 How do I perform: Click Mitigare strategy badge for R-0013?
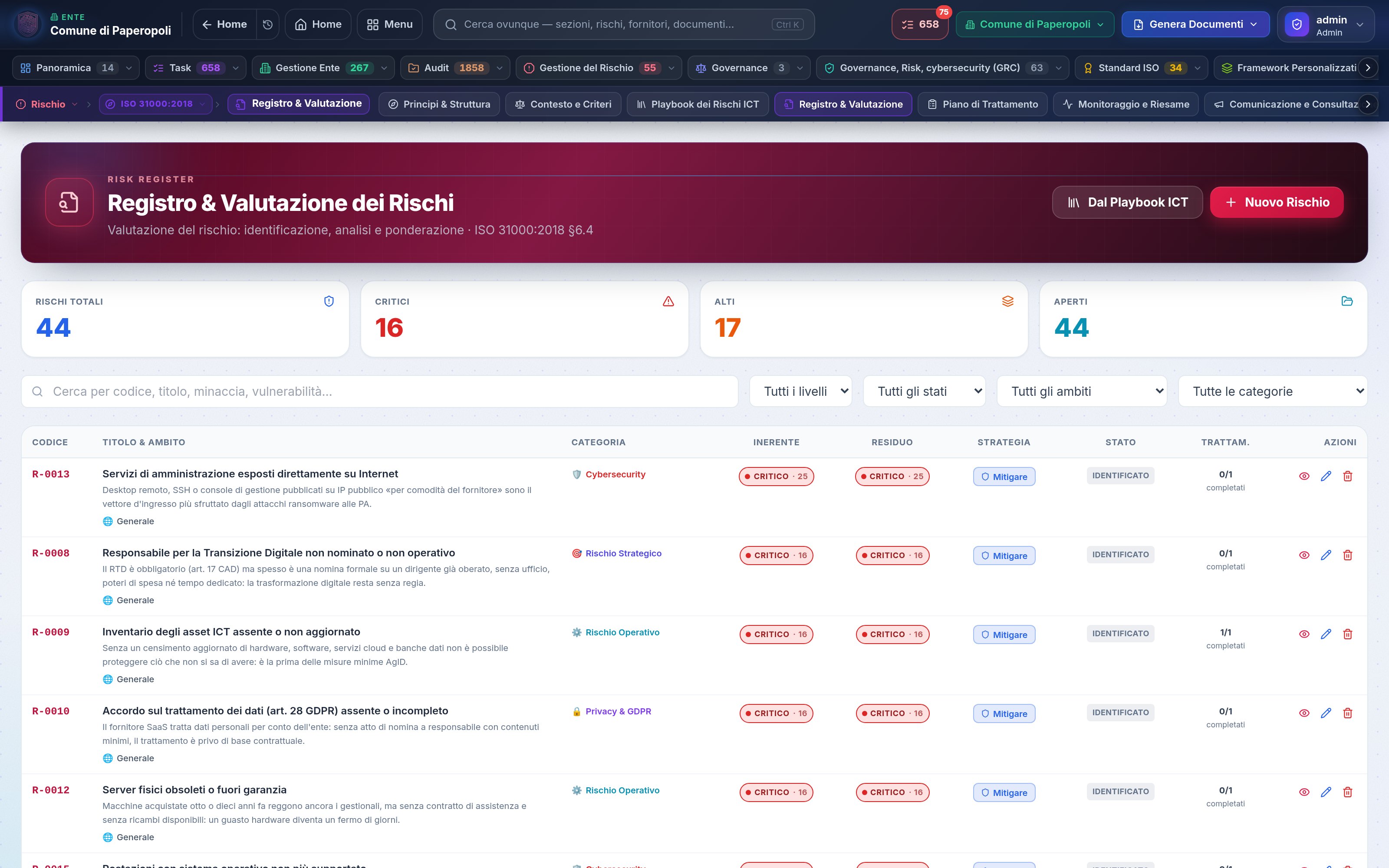coord(1004,477)
